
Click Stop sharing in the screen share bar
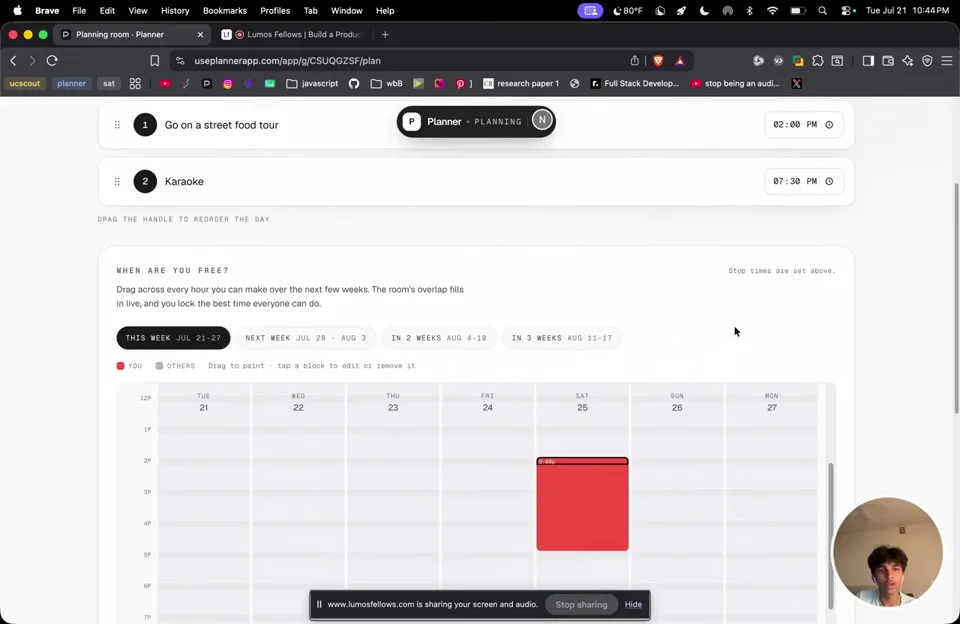click(581, 604)
